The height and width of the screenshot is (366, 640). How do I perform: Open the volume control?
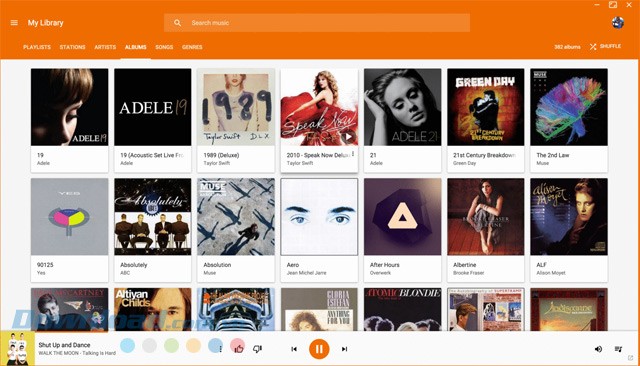pyautogui.click(x=598, y=349)
